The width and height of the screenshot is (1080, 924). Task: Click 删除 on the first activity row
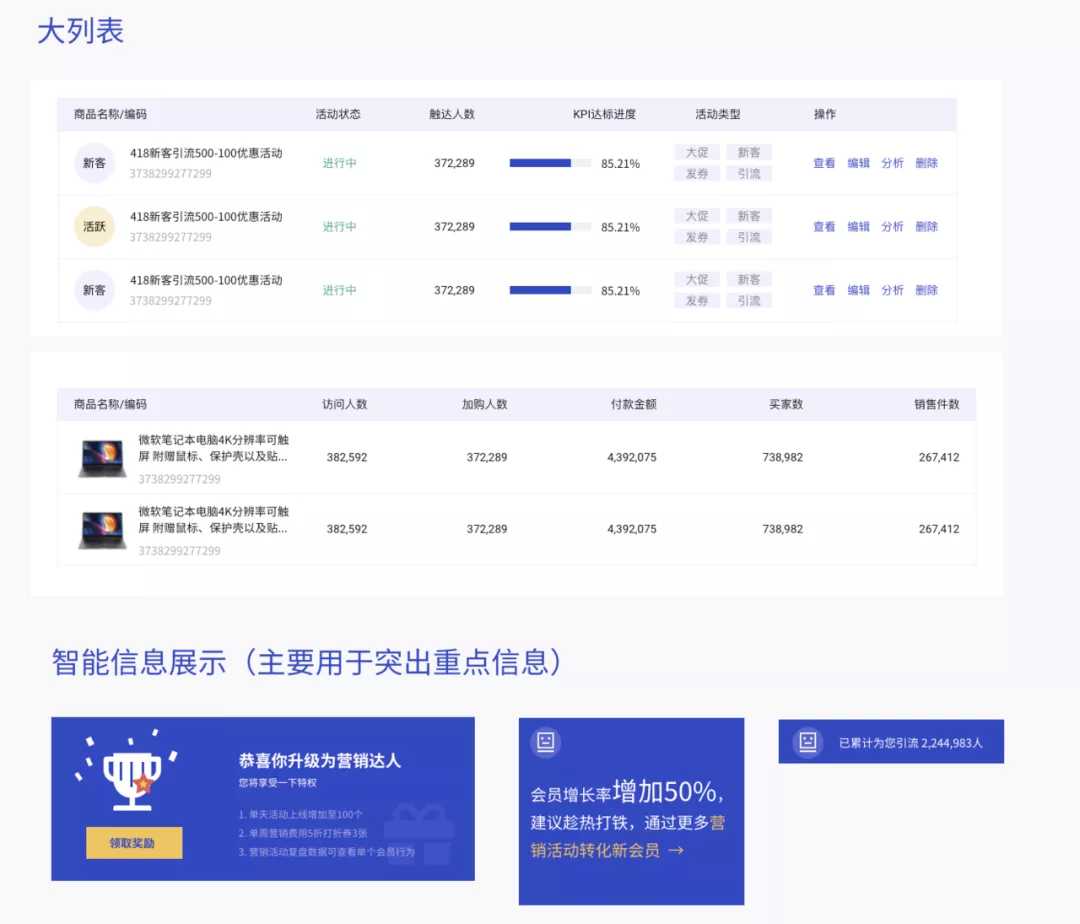click(x=925, y=163)
